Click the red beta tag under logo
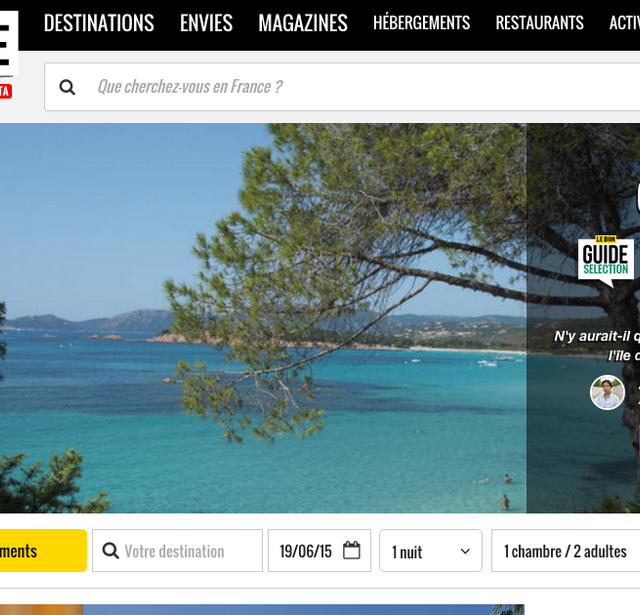The height and width of the screenshot is (615, 640). pyautogui.click(x=6, y=91)
